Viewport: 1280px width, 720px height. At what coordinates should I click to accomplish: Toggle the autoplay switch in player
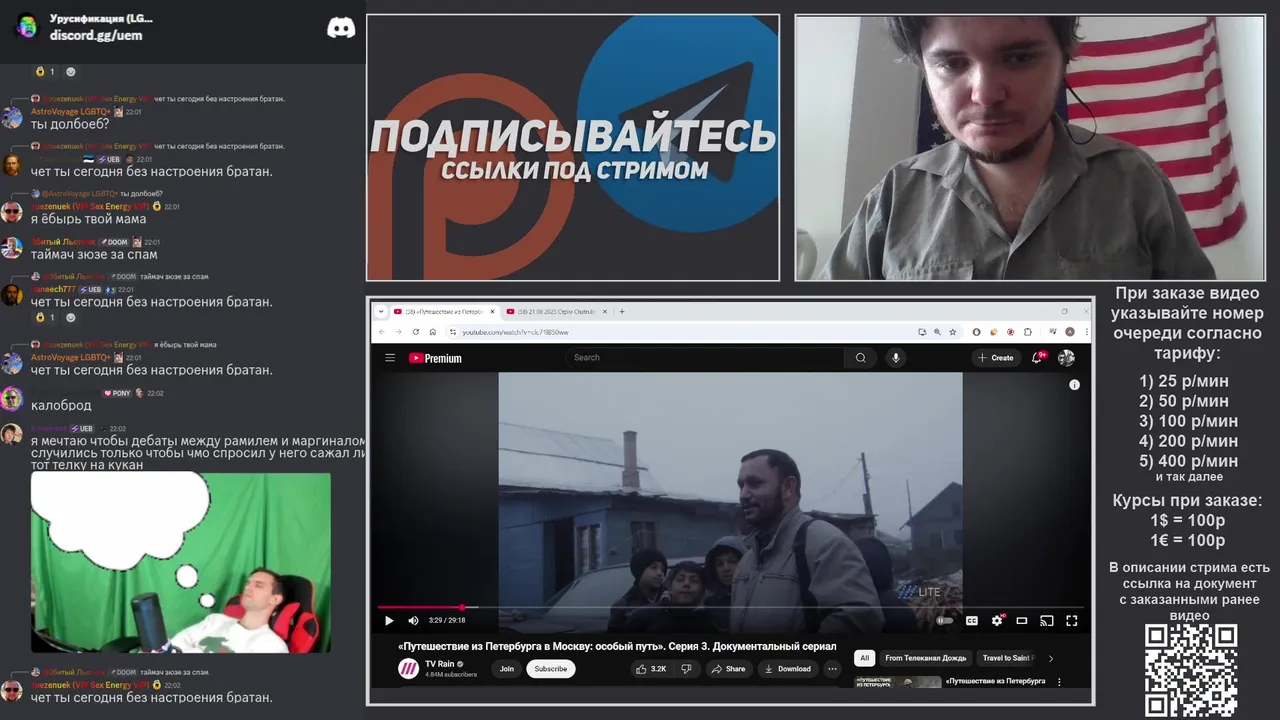tap(944, 621)
